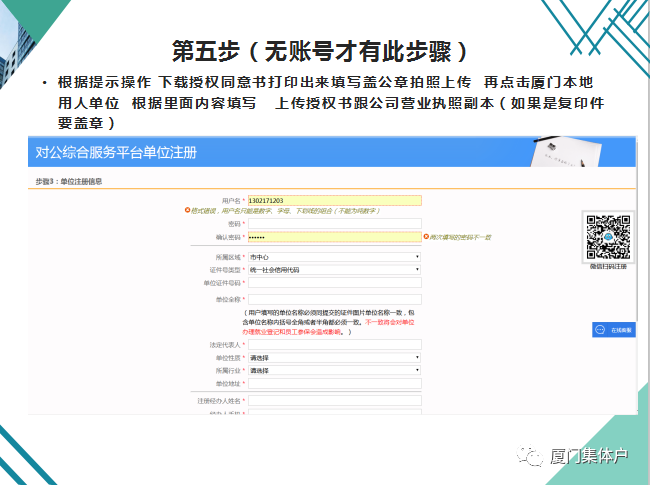
Task: Click the username format error icon
Action: pos(187,210)
